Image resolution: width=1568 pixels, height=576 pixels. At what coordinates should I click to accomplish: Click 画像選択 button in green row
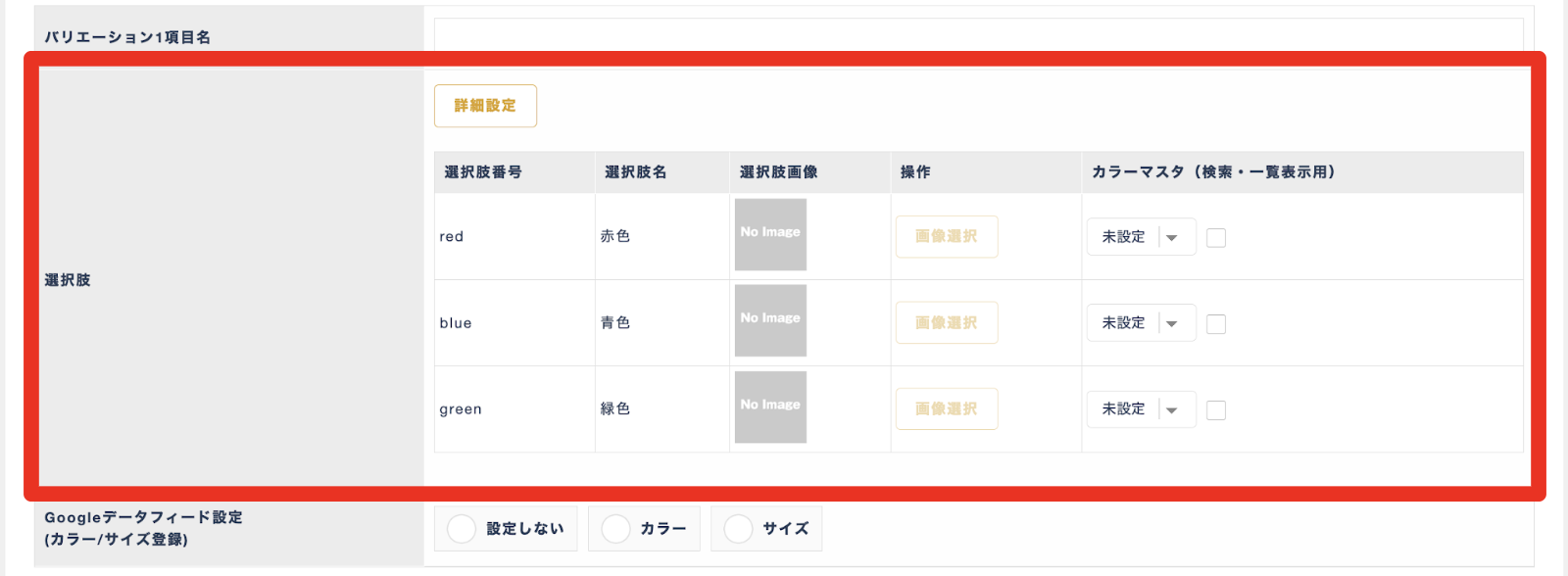[947, 409]
